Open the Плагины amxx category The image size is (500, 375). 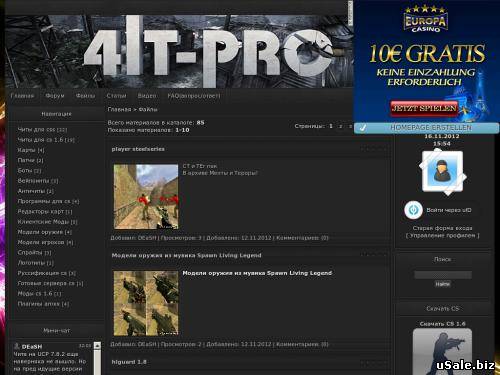tap(43, 304)
